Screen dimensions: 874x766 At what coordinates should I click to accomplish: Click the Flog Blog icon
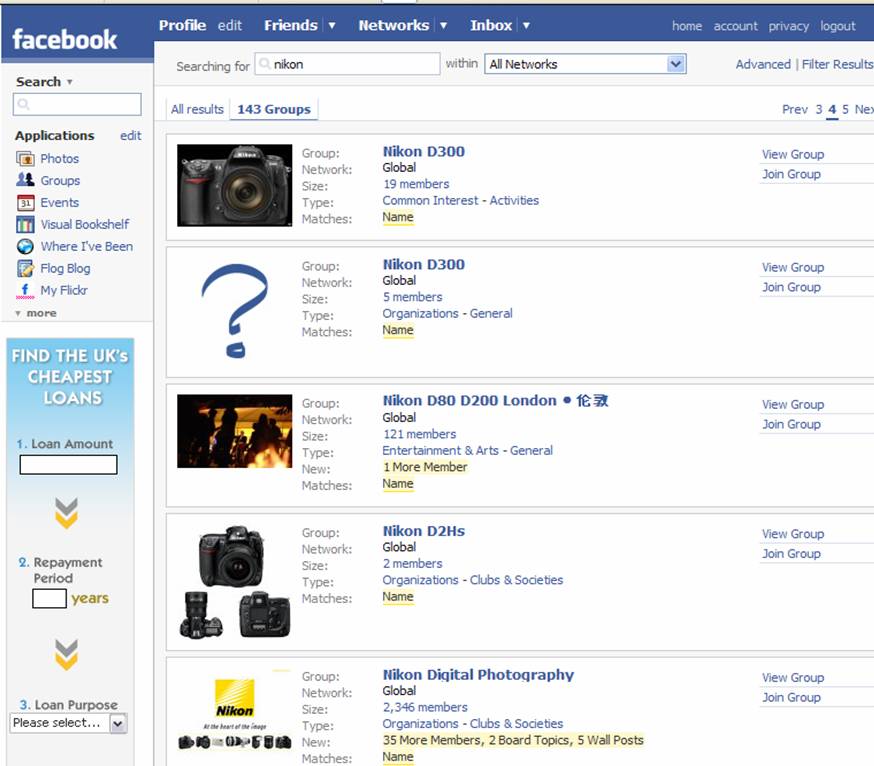coord(25,268)
